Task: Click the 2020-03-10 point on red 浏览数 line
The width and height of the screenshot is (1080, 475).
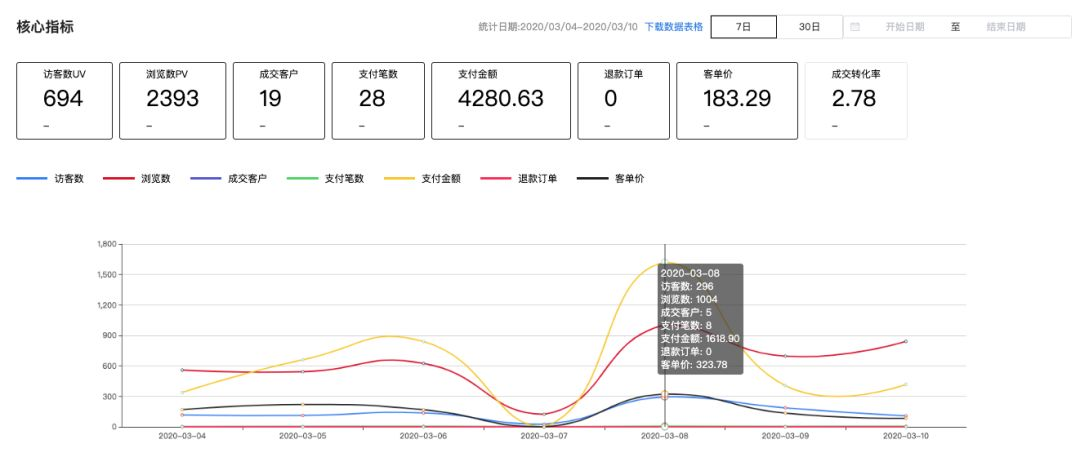Action: (x=906, y=341)
